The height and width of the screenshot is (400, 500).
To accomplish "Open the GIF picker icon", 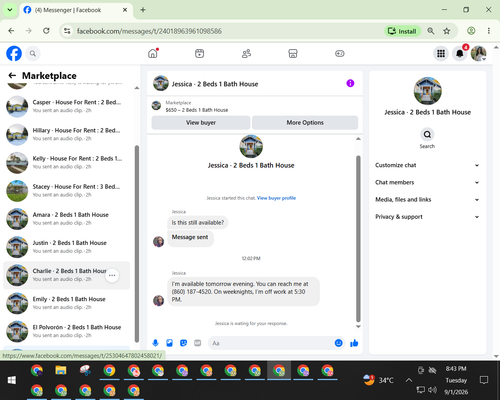I will pyautogui.click(x=198, y=343).
